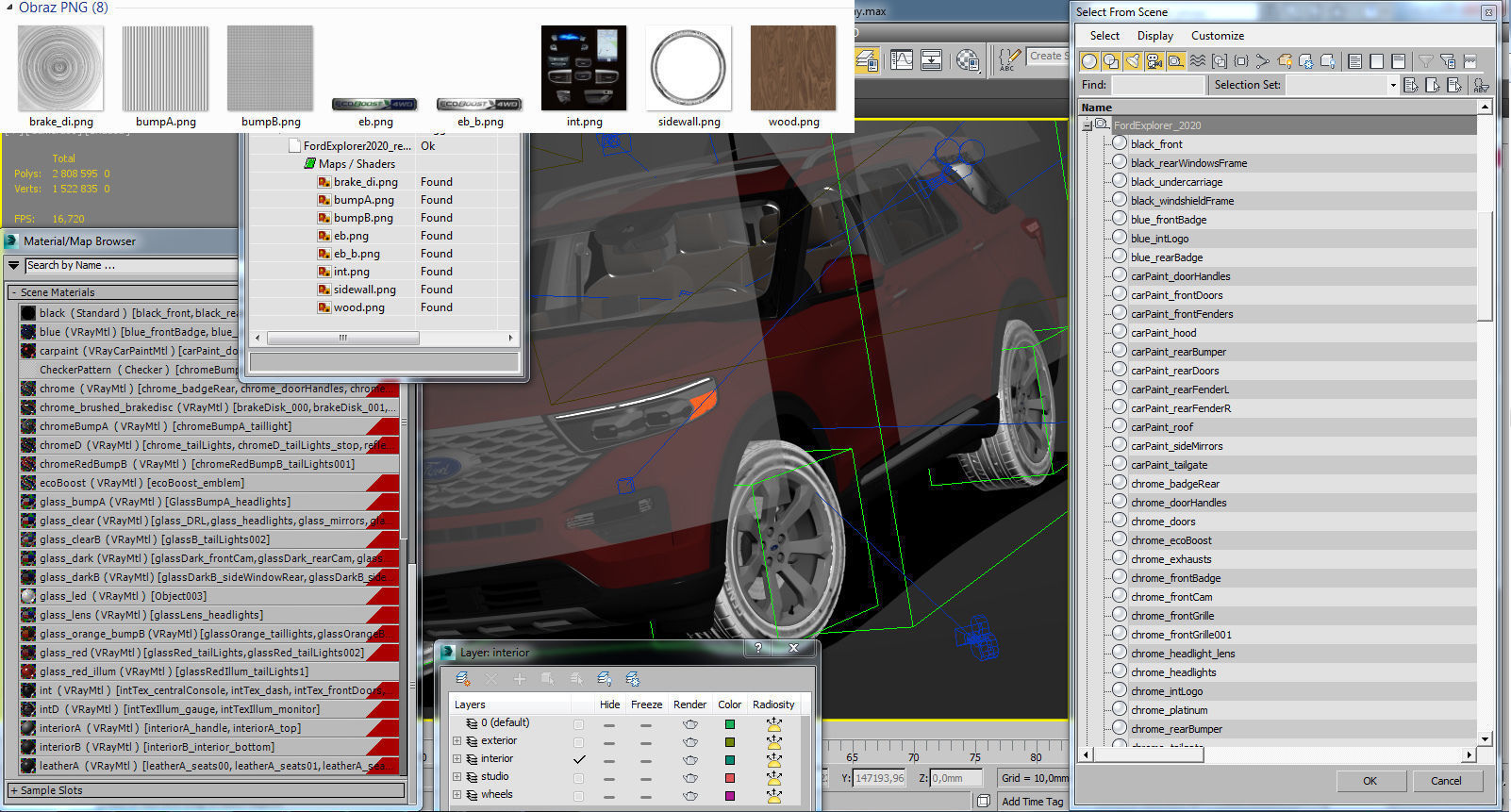Toggle Hide dash for wheels layer

(x=609, y=796)
